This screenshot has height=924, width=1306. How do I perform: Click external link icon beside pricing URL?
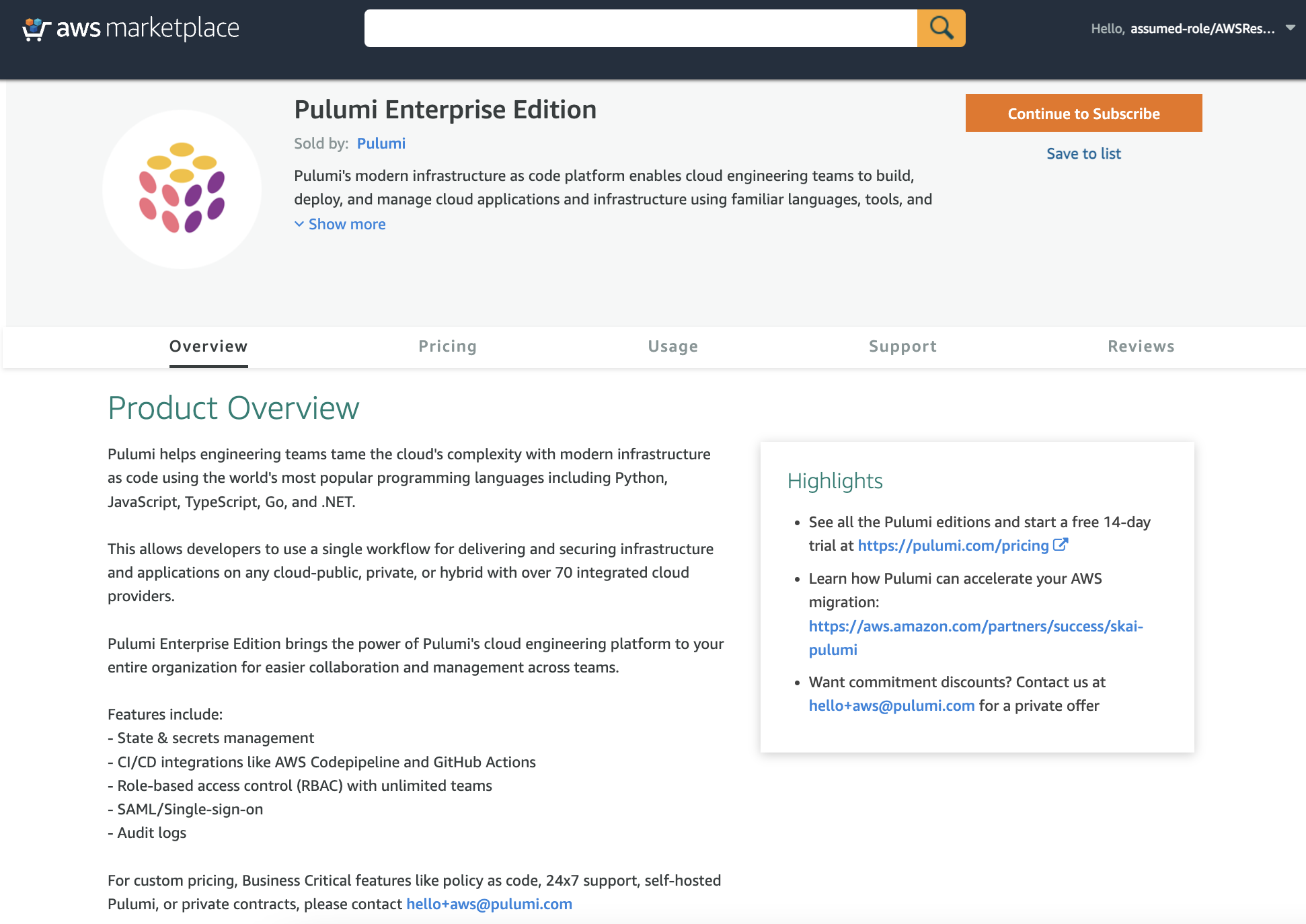point(1061,545)
